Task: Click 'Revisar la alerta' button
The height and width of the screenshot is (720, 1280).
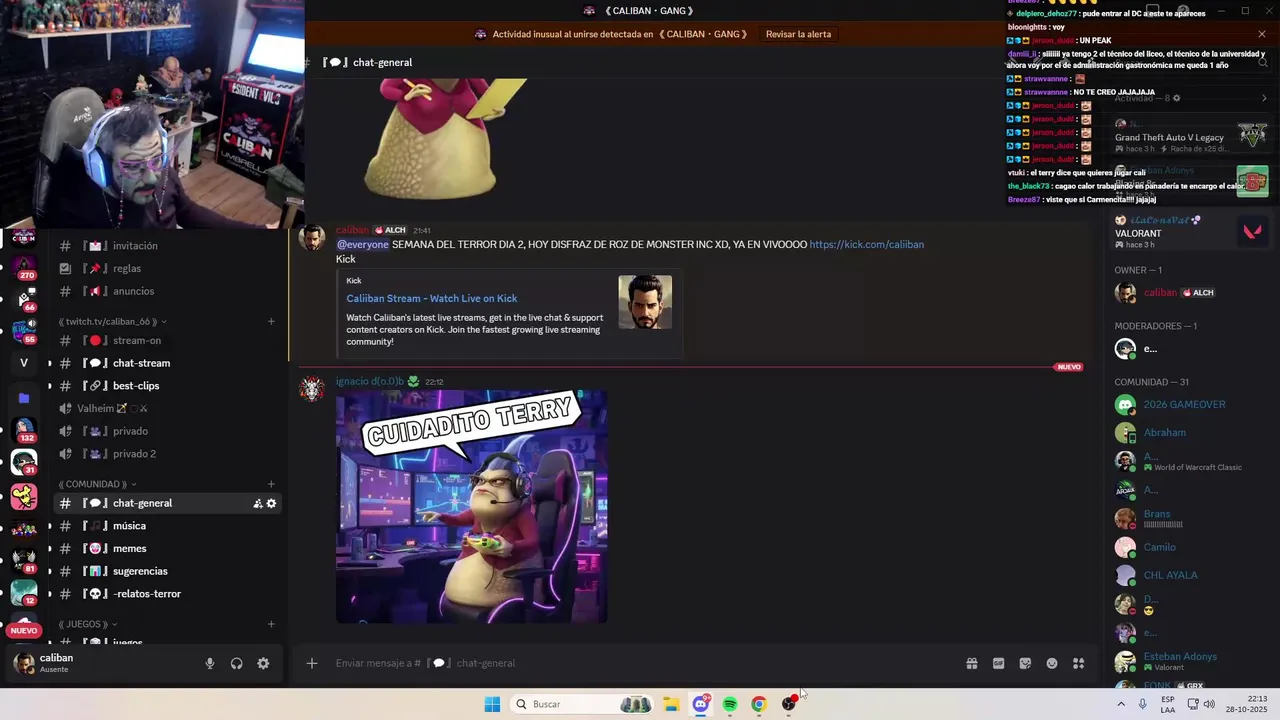Action: tap(798, 34)
